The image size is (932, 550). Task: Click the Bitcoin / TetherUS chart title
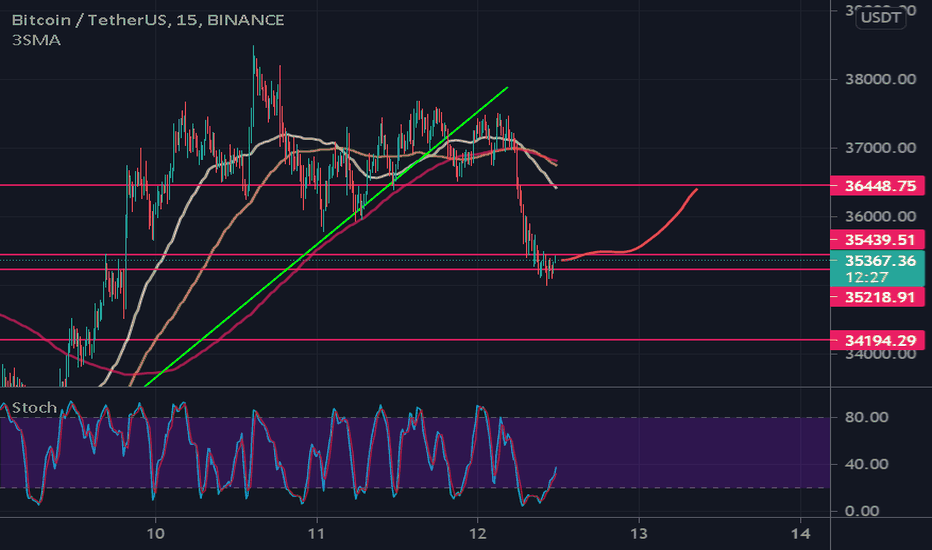click(x=148, y=20)
